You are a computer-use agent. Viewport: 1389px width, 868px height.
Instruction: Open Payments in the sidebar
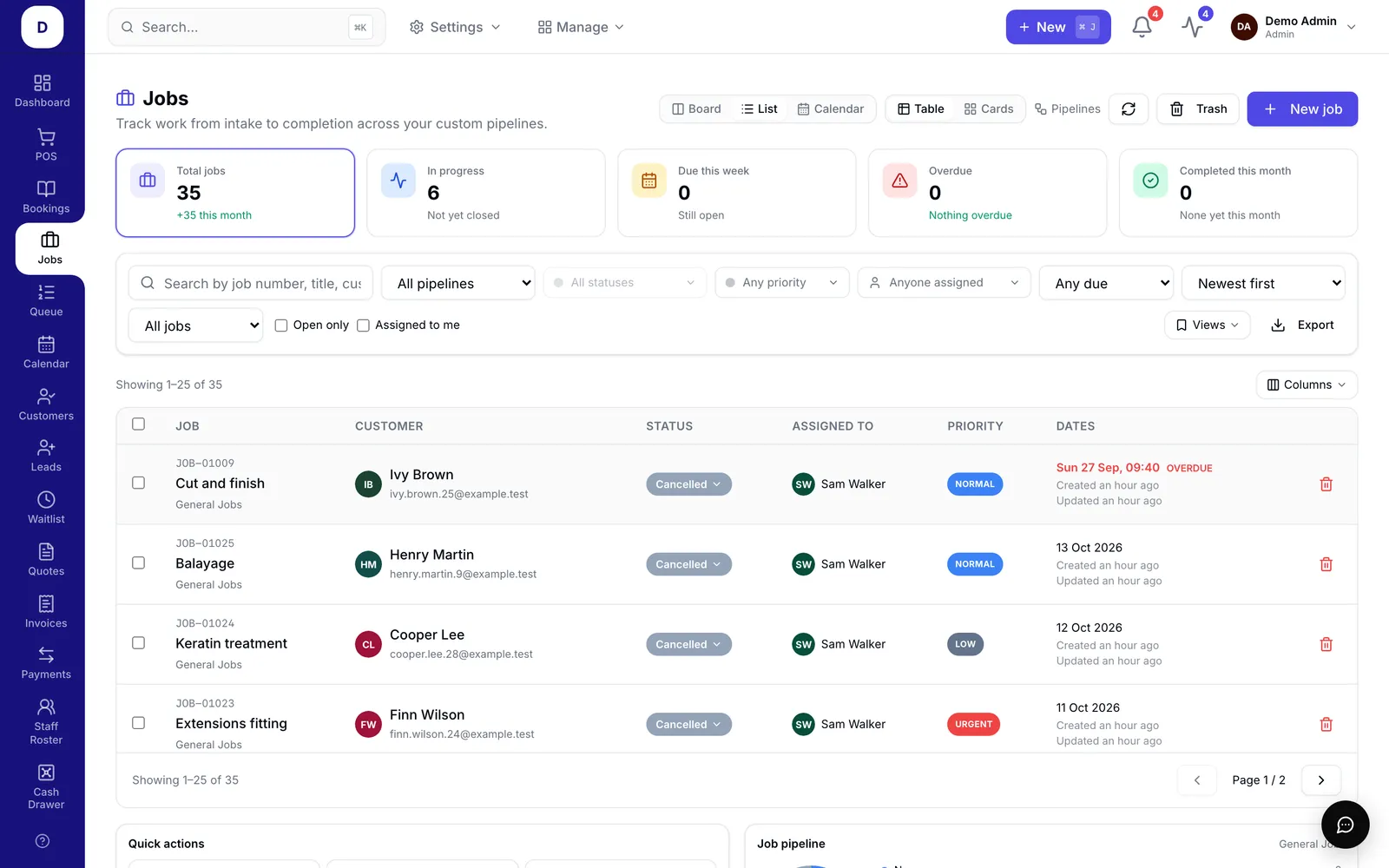pos(46,663)
